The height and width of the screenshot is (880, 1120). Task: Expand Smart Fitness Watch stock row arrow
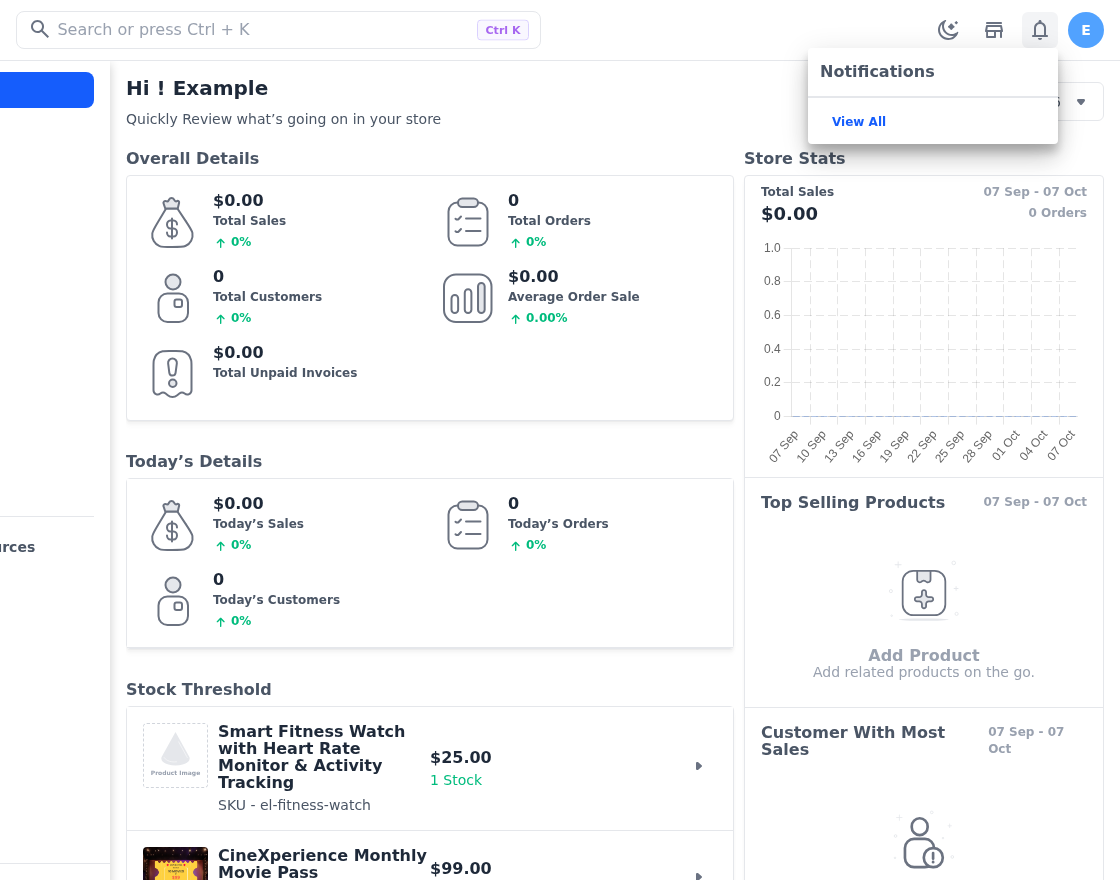[x=699, y=766]
